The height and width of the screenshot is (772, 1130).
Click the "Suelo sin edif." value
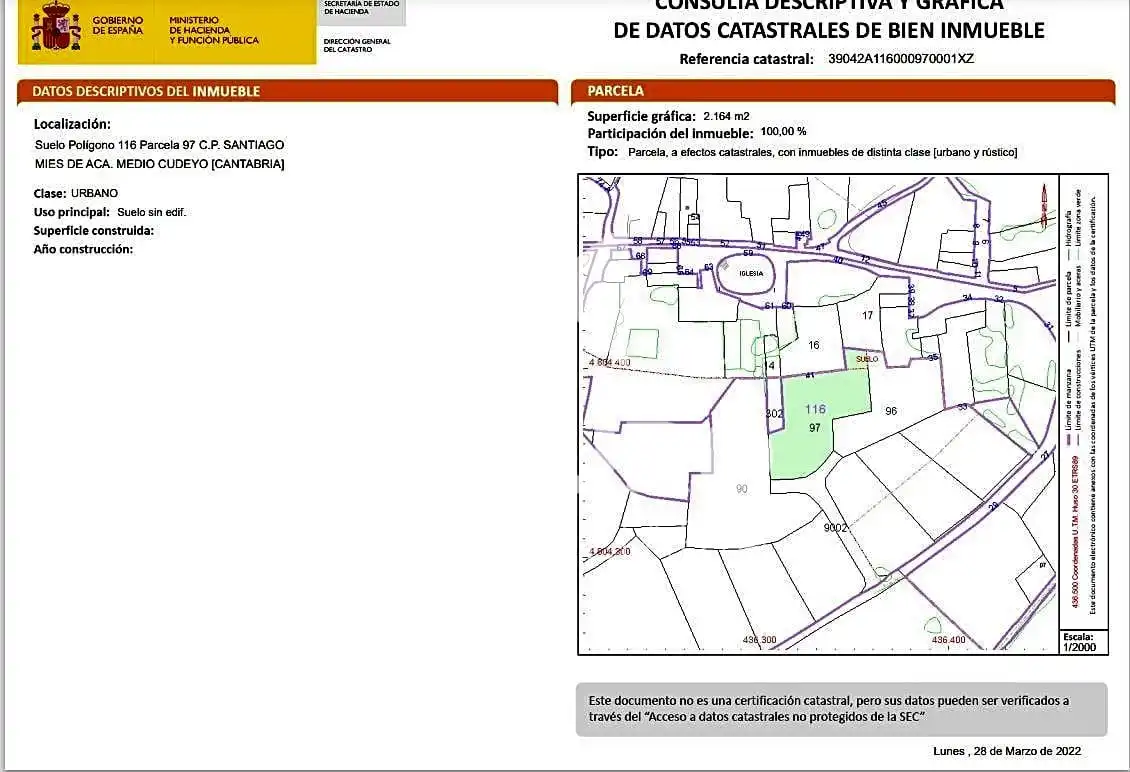click(x=151, y=212)
